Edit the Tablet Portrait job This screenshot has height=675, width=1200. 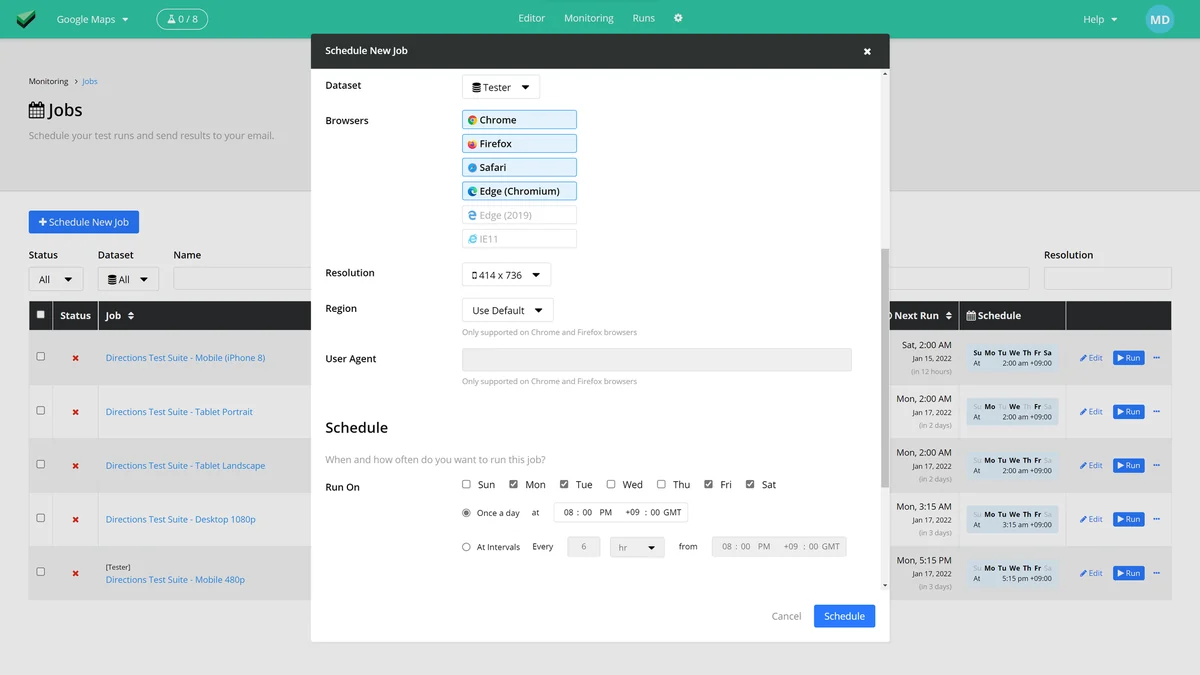pos(1091,412)
